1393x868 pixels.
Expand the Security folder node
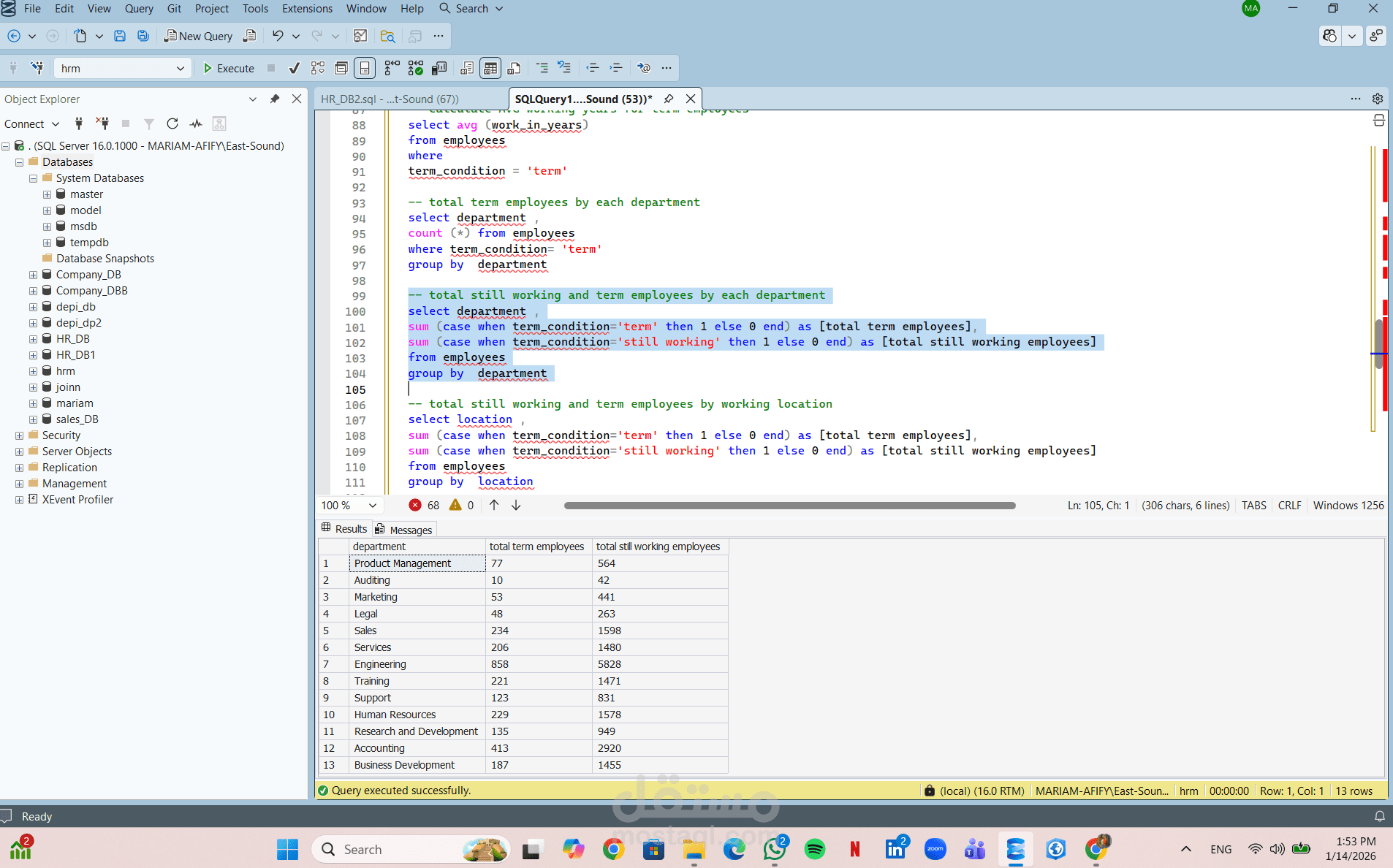[x=19, y=435]
